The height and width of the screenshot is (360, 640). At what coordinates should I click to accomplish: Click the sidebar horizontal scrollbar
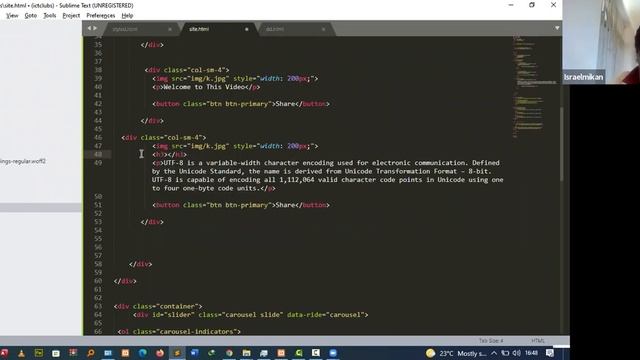point(41,207)
